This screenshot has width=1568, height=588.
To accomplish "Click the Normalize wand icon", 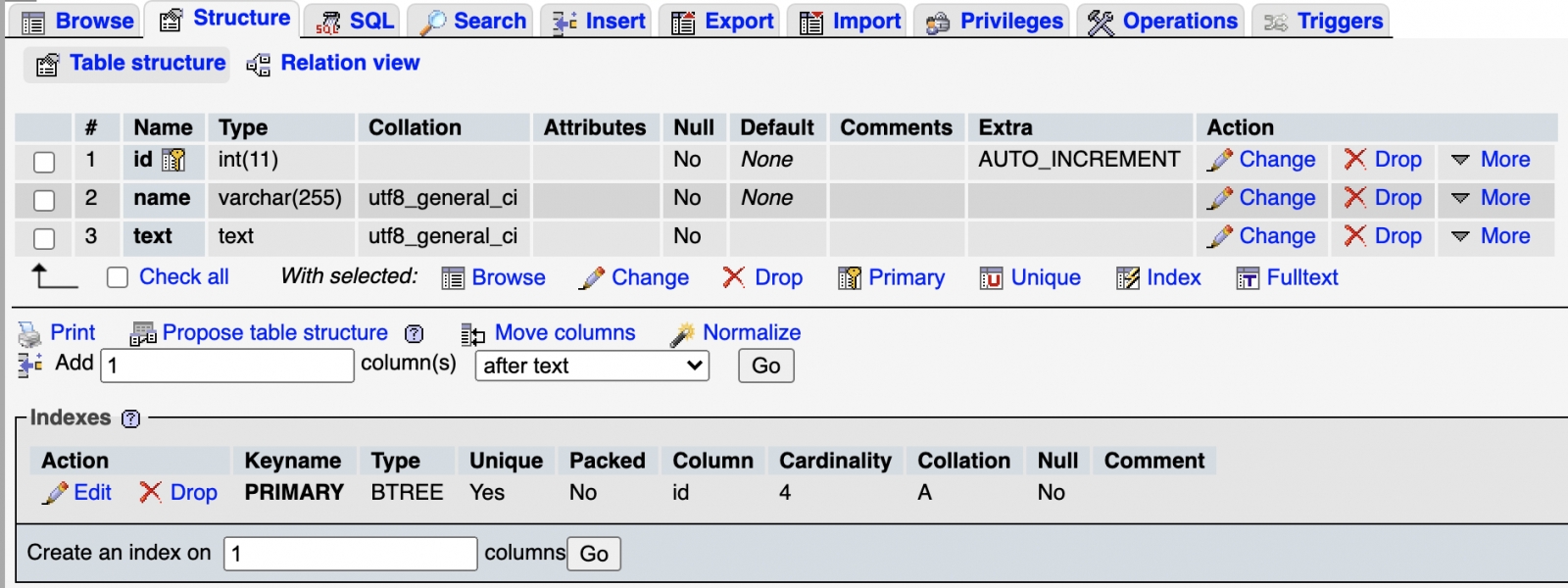I will coord(682,334).
